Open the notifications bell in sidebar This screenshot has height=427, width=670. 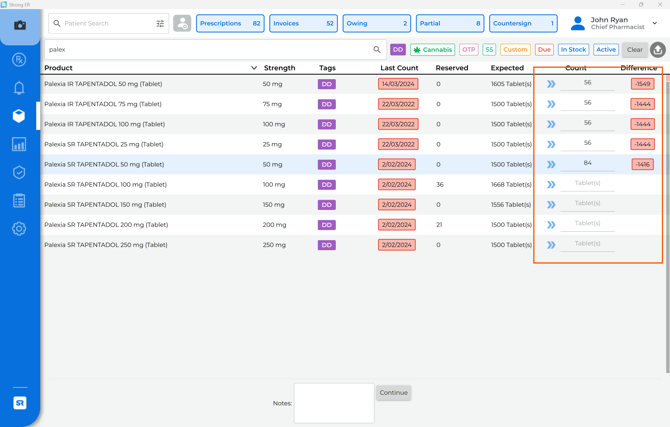click(x=19, y=88)
